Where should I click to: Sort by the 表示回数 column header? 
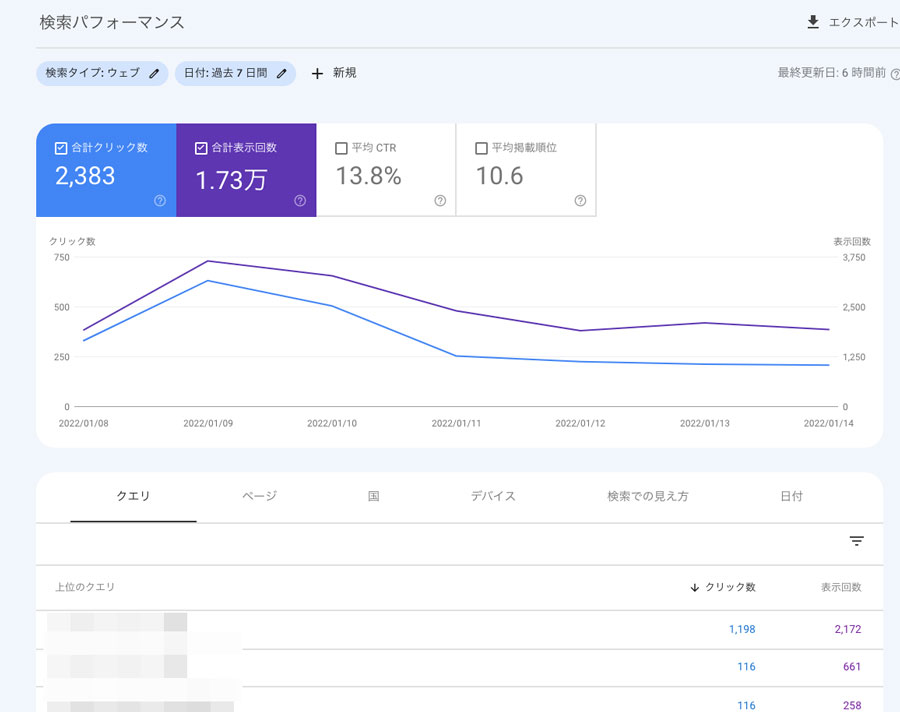click(841, 587)
